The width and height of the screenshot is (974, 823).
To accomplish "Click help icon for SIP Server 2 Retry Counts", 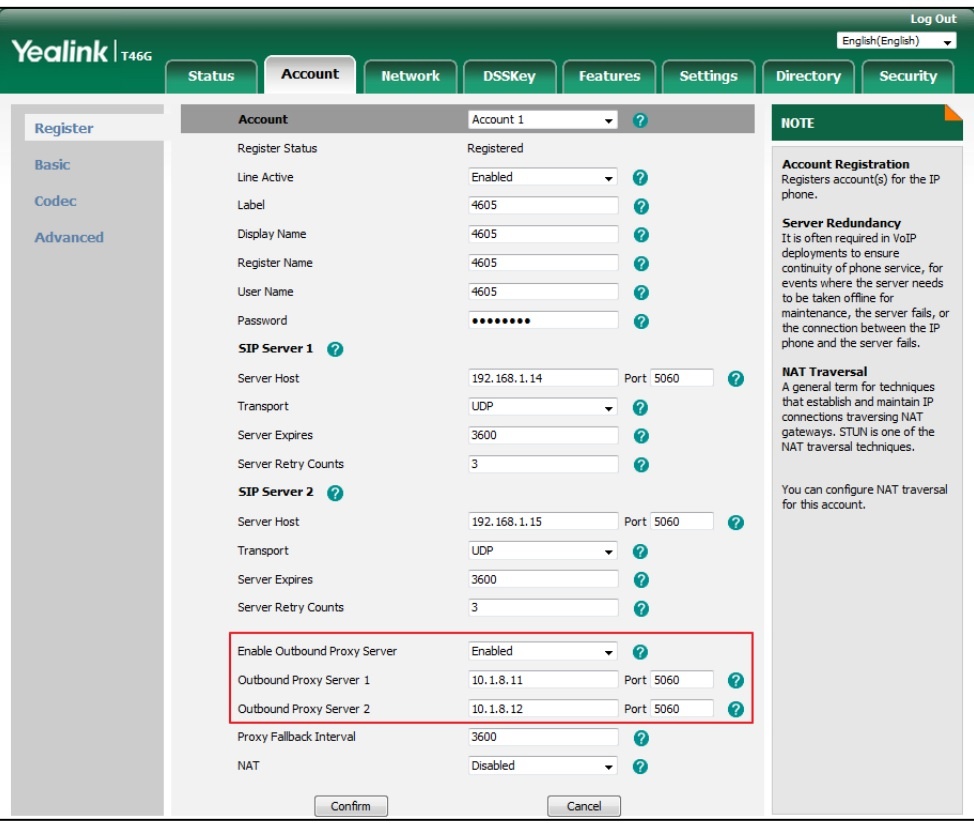I will [x=641, y=609].
